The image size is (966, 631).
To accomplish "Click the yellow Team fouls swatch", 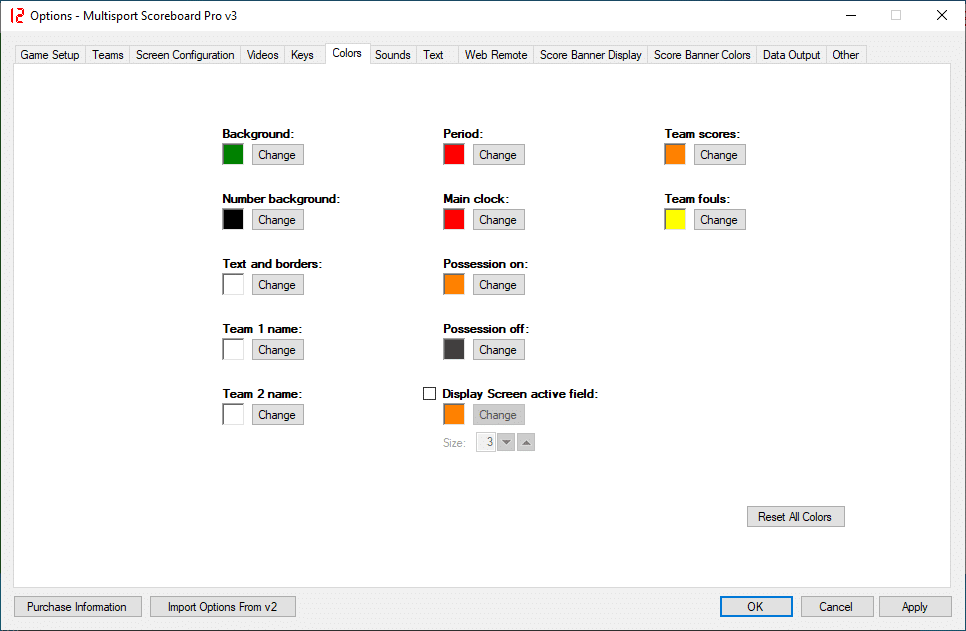I will click(675, 220).
